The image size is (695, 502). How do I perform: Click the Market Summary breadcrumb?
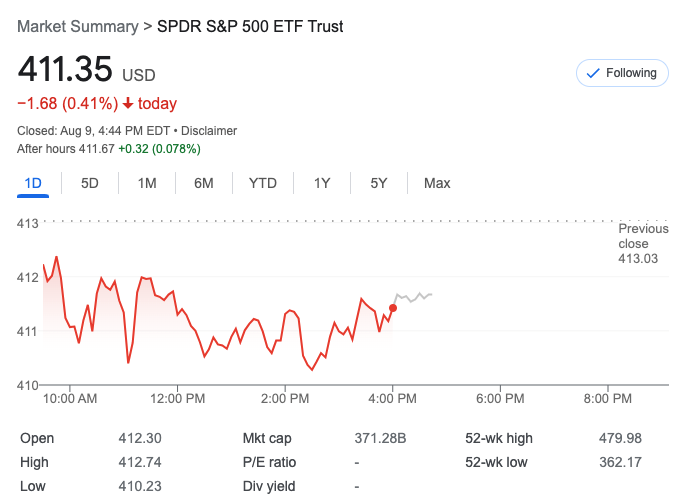tap(77, 26)
